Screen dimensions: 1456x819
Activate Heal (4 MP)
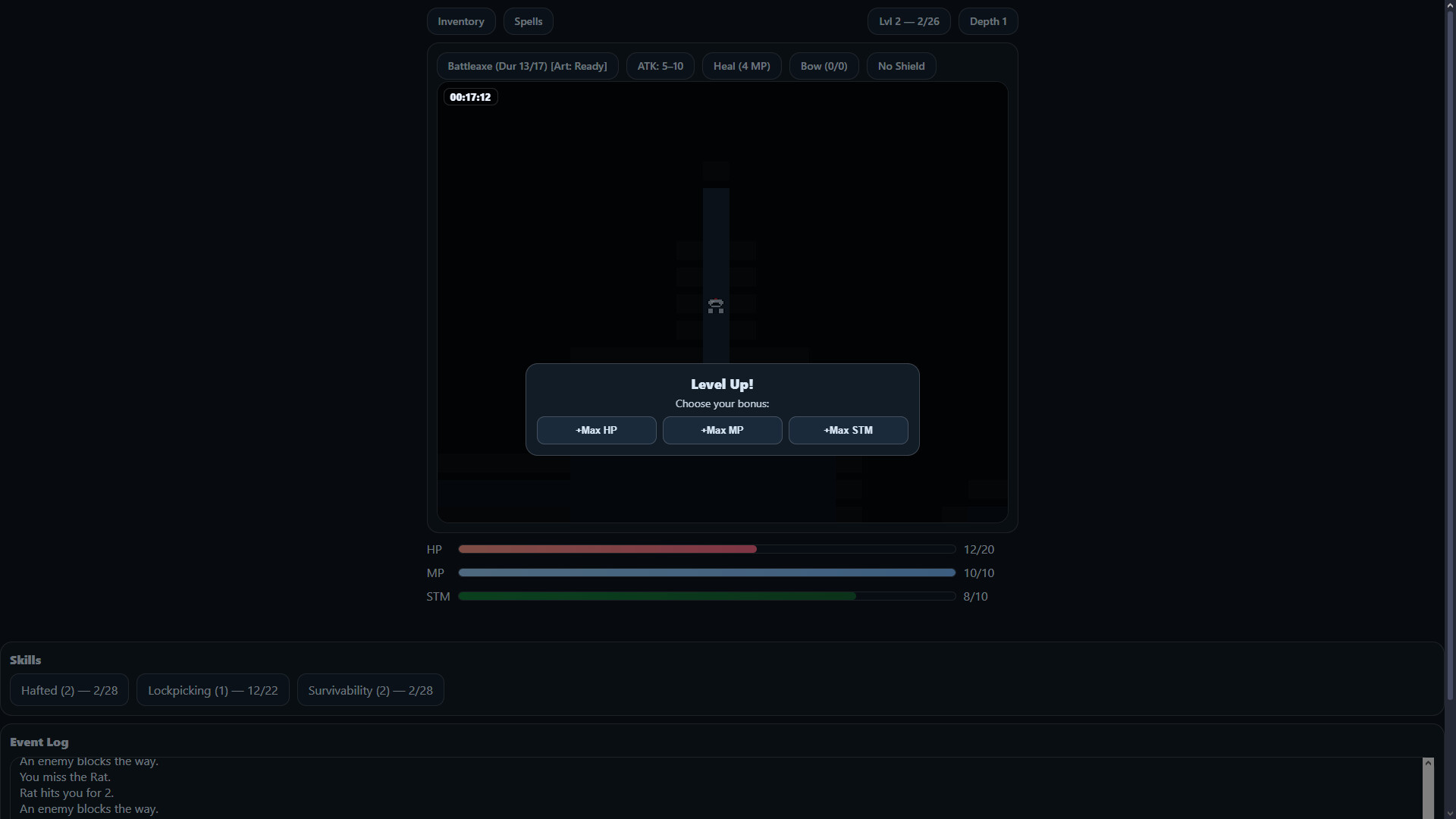pyautogui.click(x=741, y=66)
